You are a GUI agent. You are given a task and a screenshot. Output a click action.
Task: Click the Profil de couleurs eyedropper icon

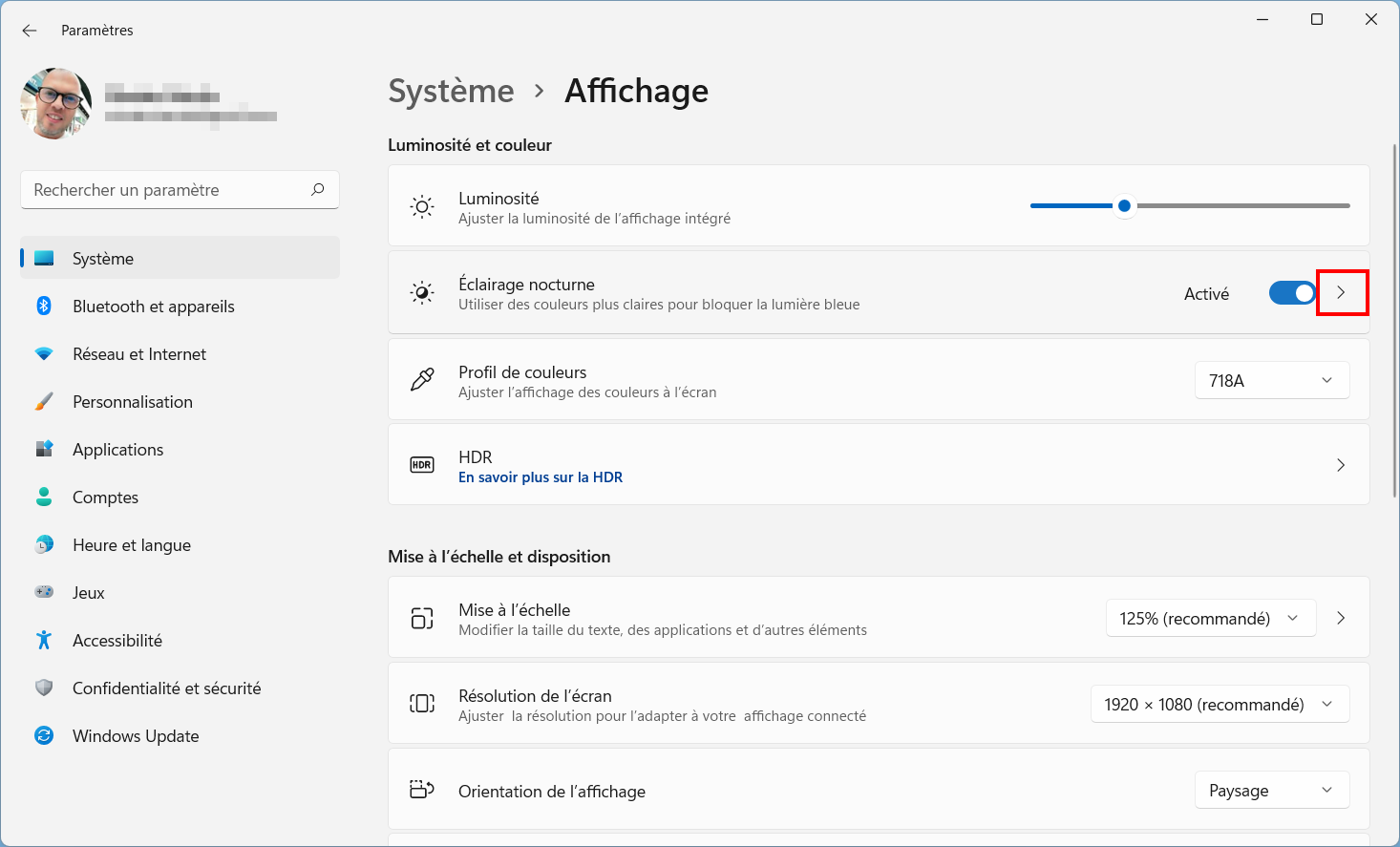(422, 380)
